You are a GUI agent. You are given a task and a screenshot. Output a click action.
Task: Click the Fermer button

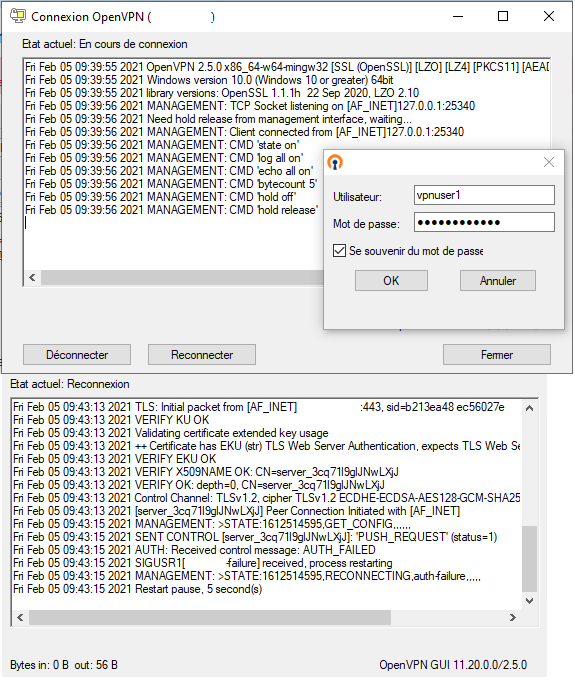(498, 355)
